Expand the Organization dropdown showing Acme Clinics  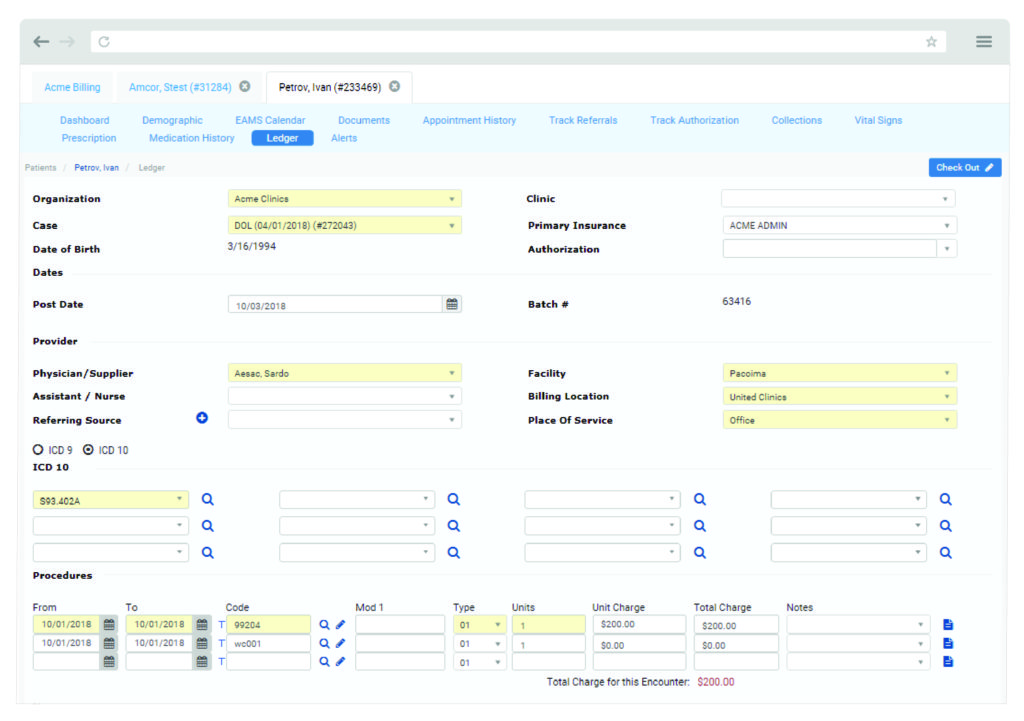point(345,199)
